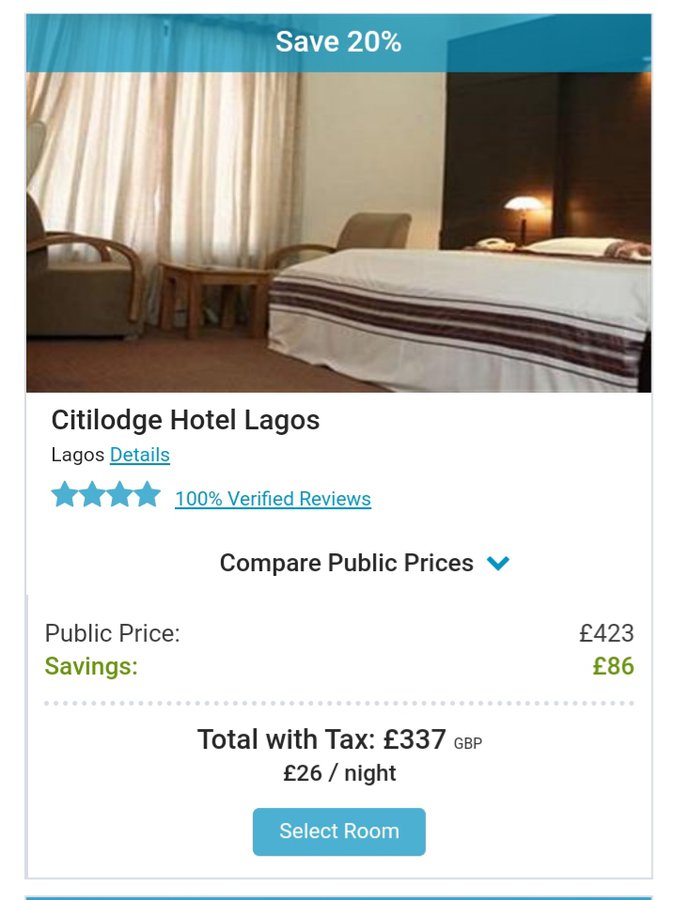This screenshot has height=900, width=675.
Task: Expand the Compare Public Prices section
Action: (347, 564)
